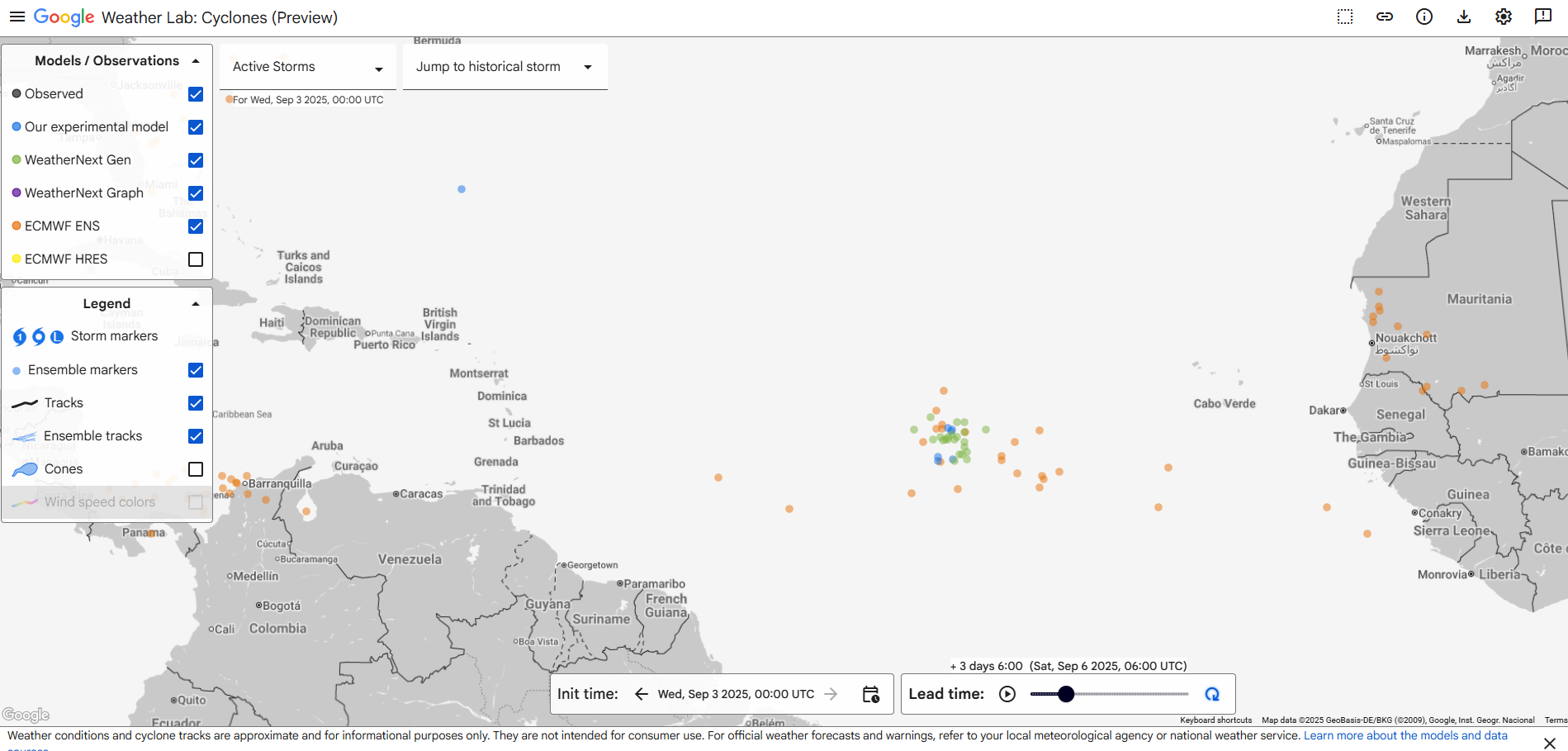Screen dimensions: 1568x751
Task: Click the Google logo in header
Action: (x=64, y=17)
